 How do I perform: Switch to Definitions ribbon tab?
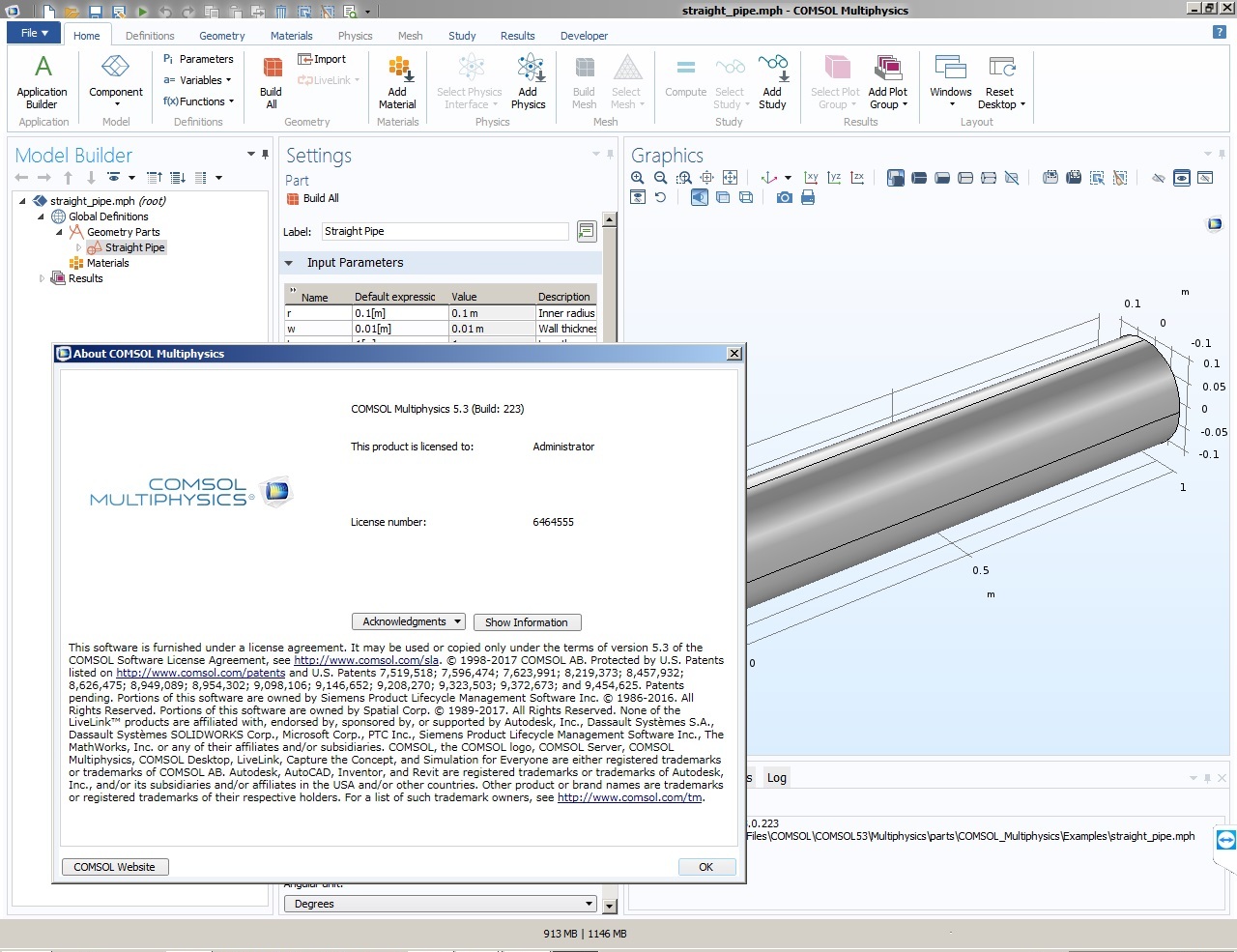[150, 36]
